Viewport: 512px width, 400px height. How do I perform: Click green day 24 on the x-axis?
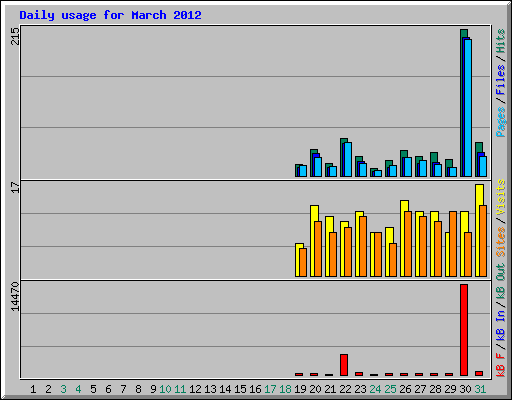[x=375, y=389]
